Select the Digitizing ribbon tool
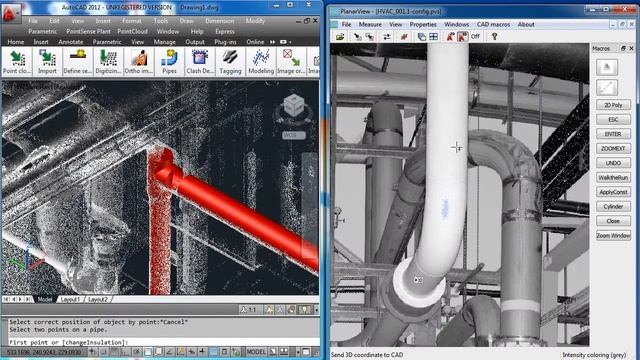Image resolution: width=640 pixels, height=360 pixels. (108, 62)
